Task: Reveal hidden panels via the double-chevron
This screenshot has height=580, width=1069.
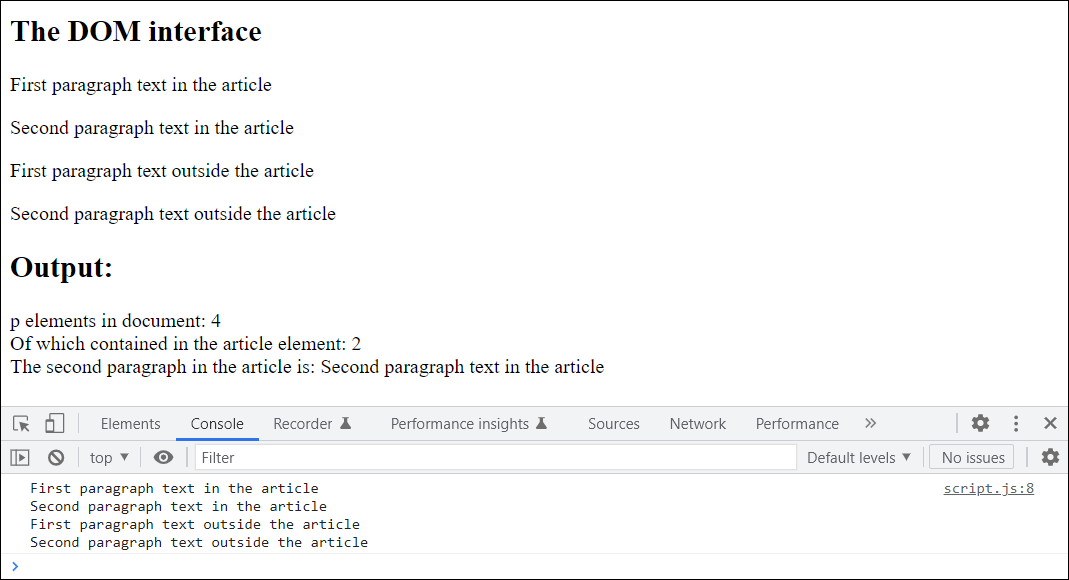Action: tap(870, 423)
